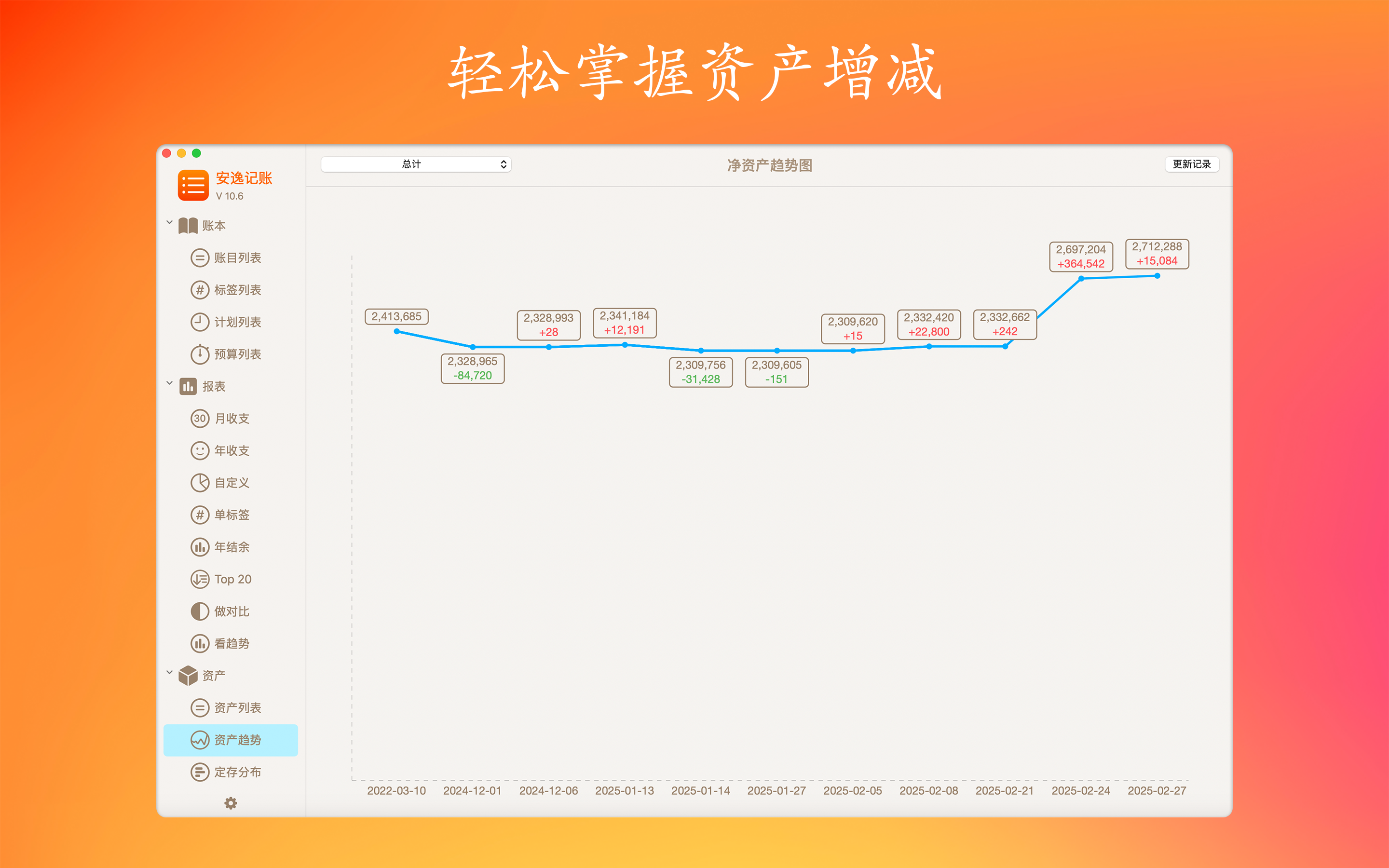Image resolution: width=1389 pixels, height=868 pixels.
Task: Open the 自定义 report
Action: 231,483
